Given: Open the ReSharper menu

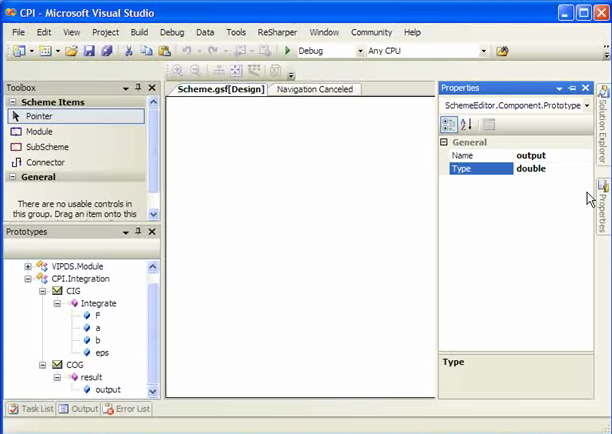Looking at the screenshot, I should click(x=277, y=32).
